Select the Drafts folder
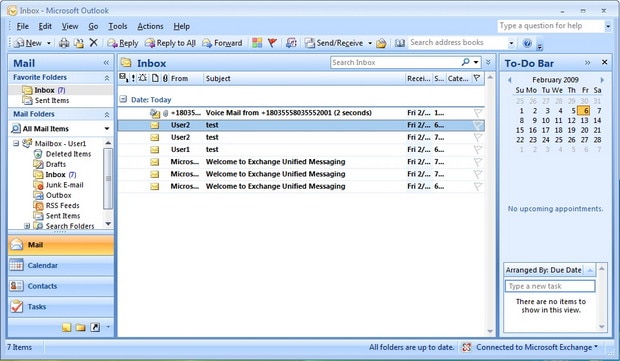The image size is (620, 361). (56, 164)
